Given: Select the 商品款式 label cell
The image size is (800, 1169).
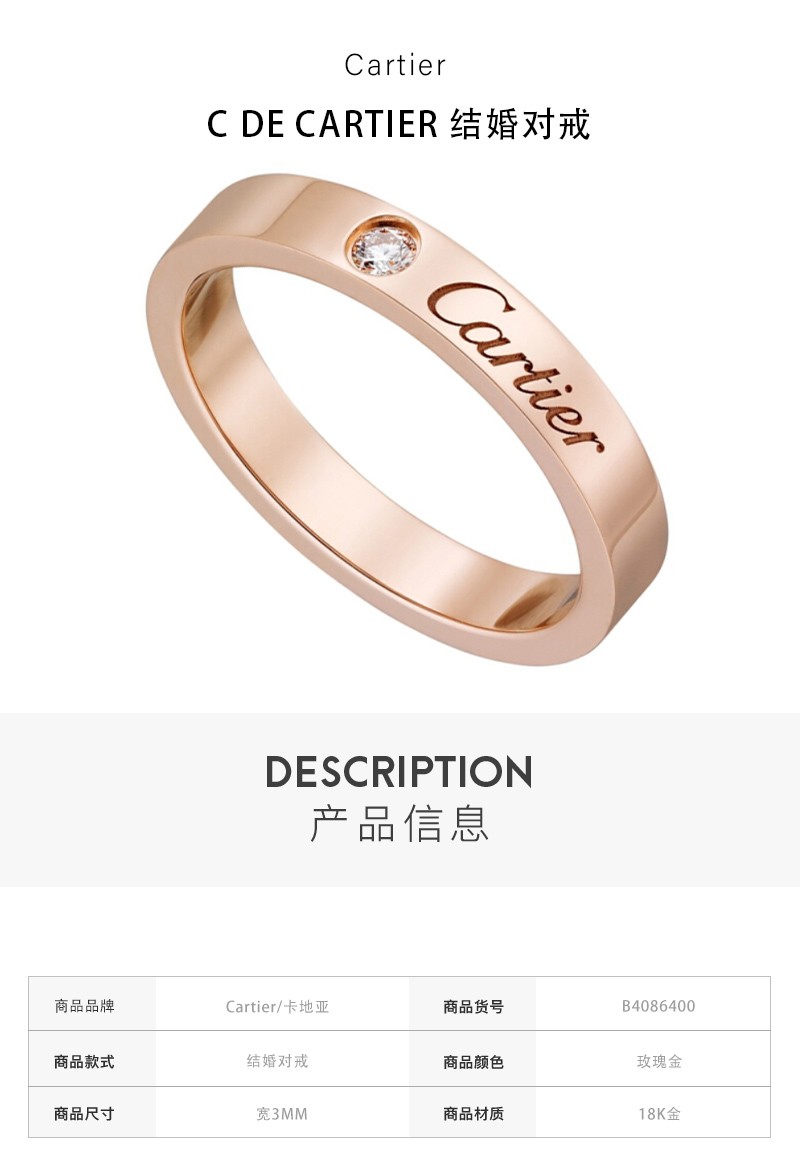Looking at the screenshot, I should click(92, 1059).
